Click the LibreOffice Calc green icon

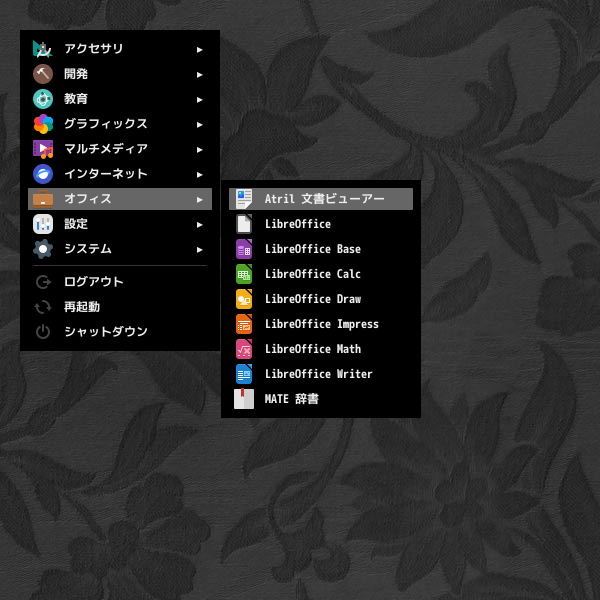point(244,274)
